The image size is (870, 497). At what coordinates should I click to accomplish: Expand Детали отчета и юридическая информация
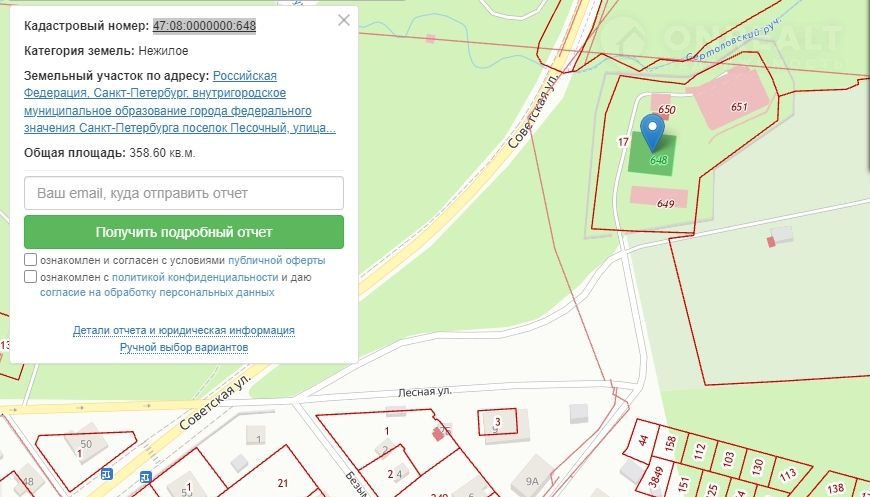184,330
